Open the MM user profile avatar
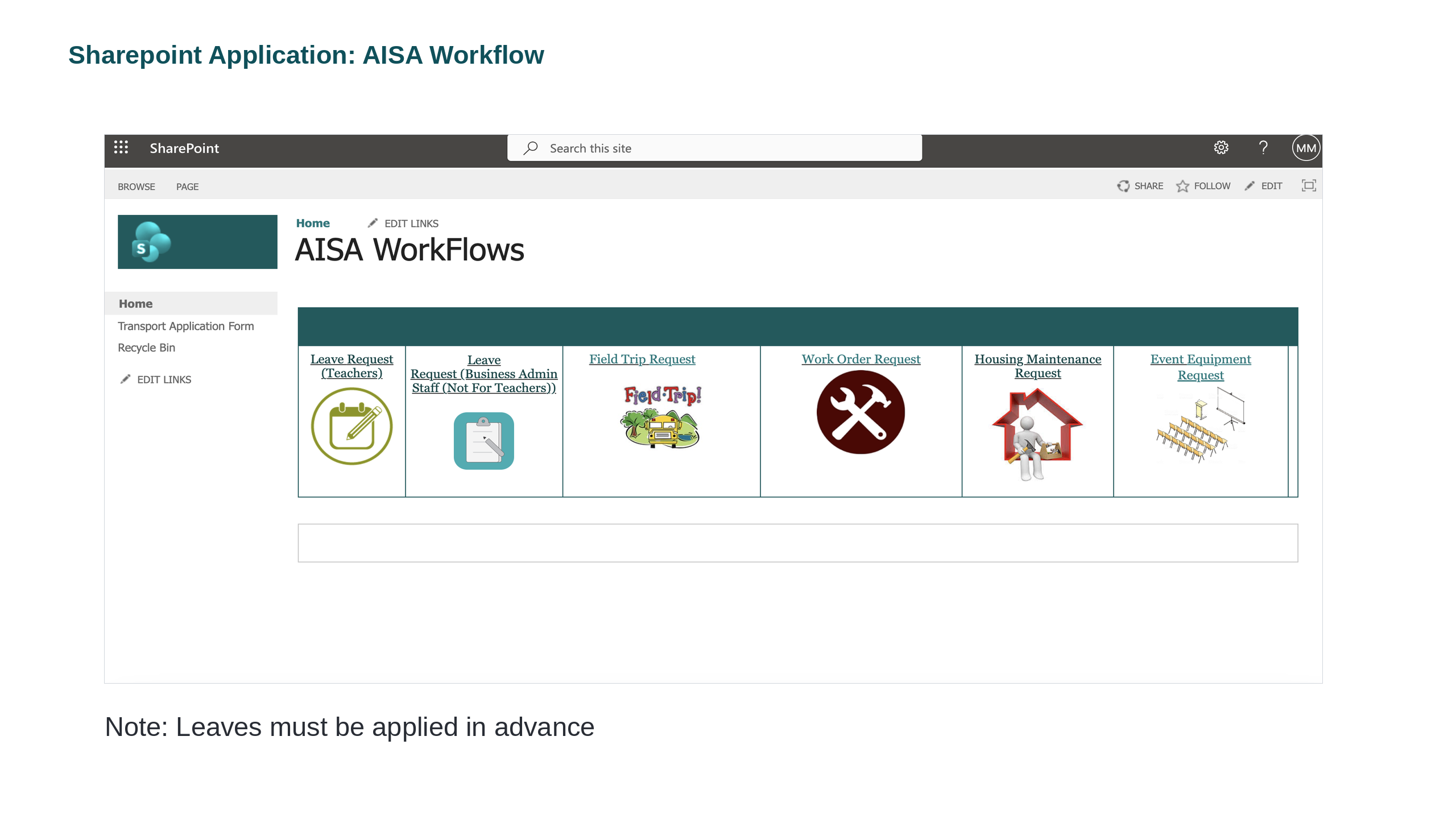This screenshot has width=1456, height=819. click(1305, 148)
